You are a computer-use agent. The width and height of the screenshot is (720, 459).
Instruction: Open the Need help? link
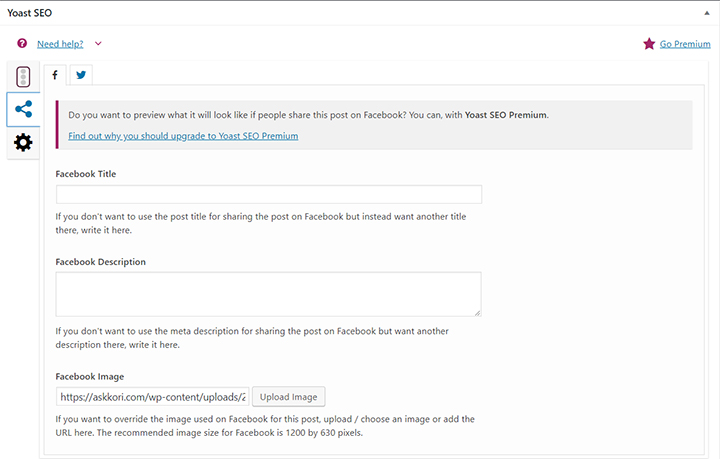click(60, 44)
